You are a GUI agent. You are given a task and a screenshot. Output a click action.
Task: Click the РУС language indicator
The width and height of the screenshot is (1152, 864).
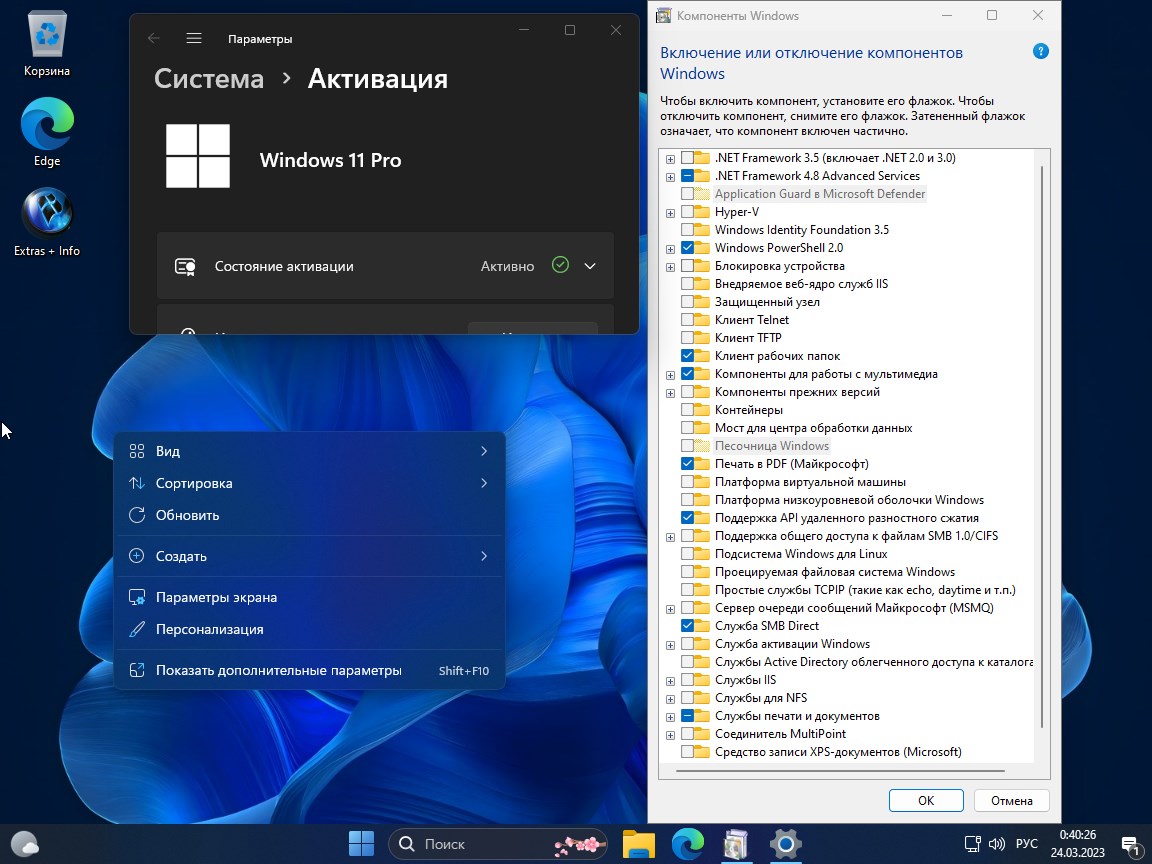click(x=1026, y=843)
